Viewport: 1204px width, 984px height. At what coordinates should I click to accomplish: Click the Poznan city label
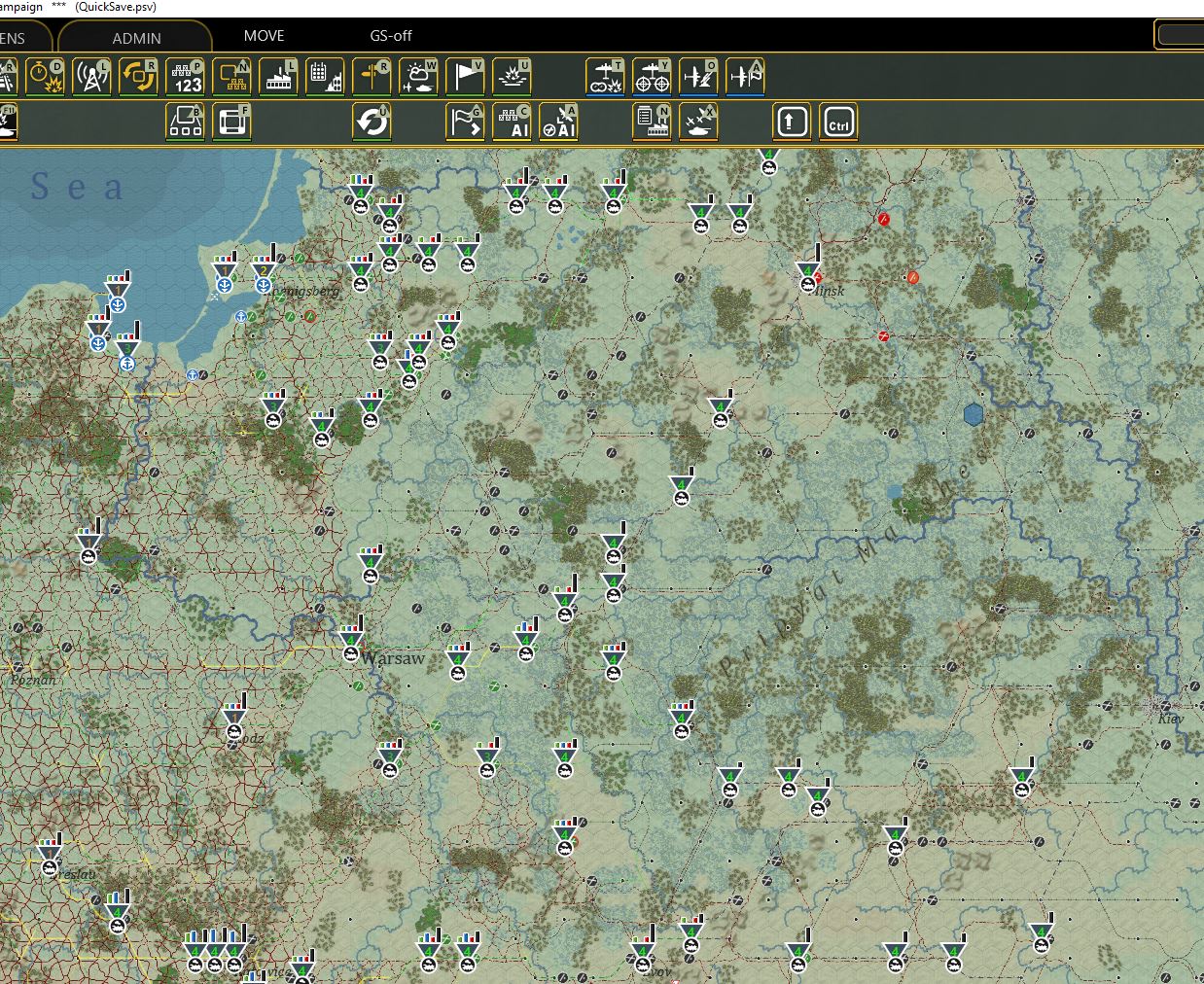[33, 680]
